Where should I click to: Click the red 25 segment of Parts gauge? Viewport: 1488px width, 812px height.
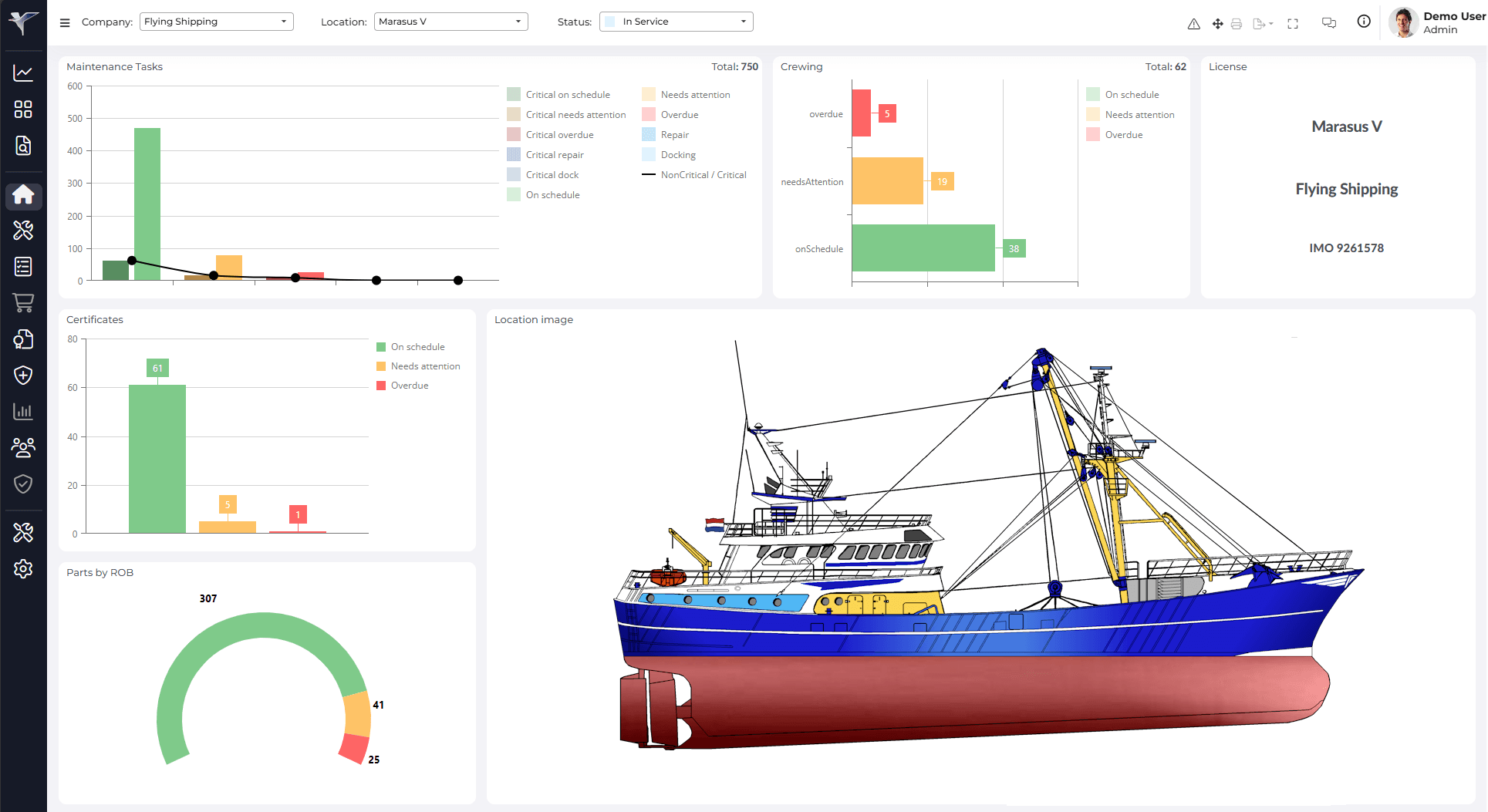tap(355, 749)
